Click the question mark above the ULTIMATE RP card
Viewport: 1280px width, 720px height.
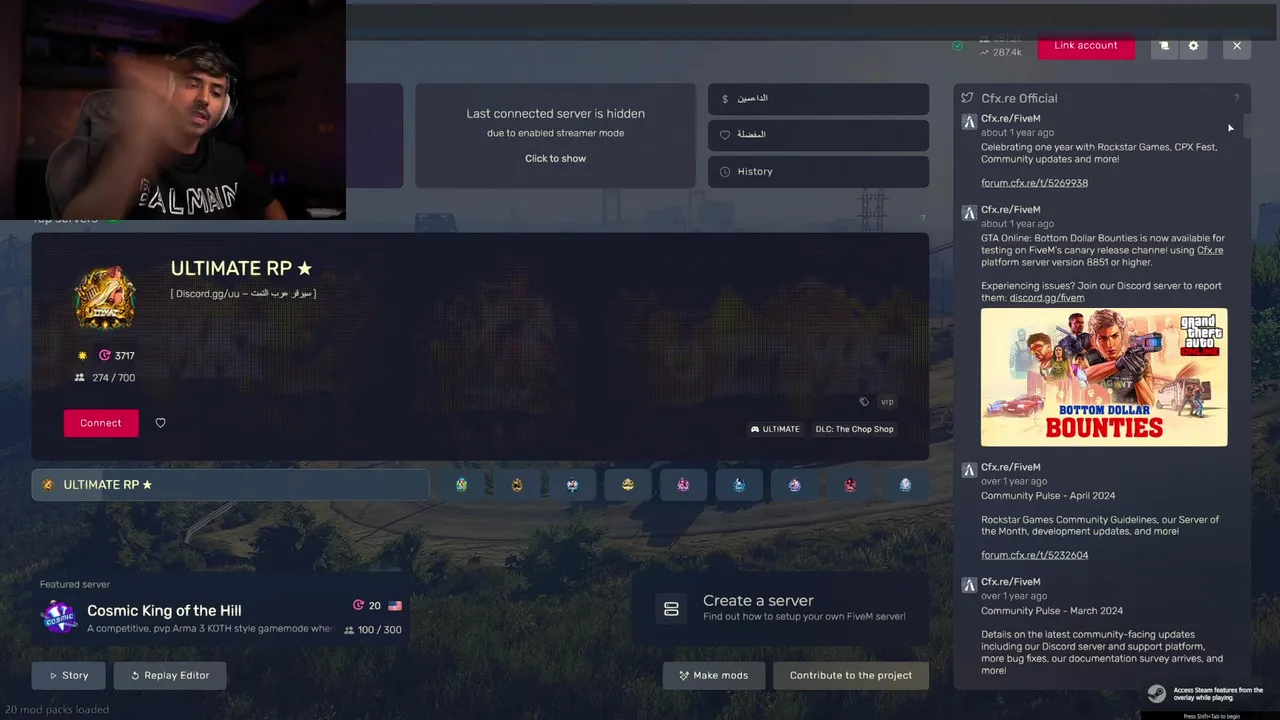(922, 218)
